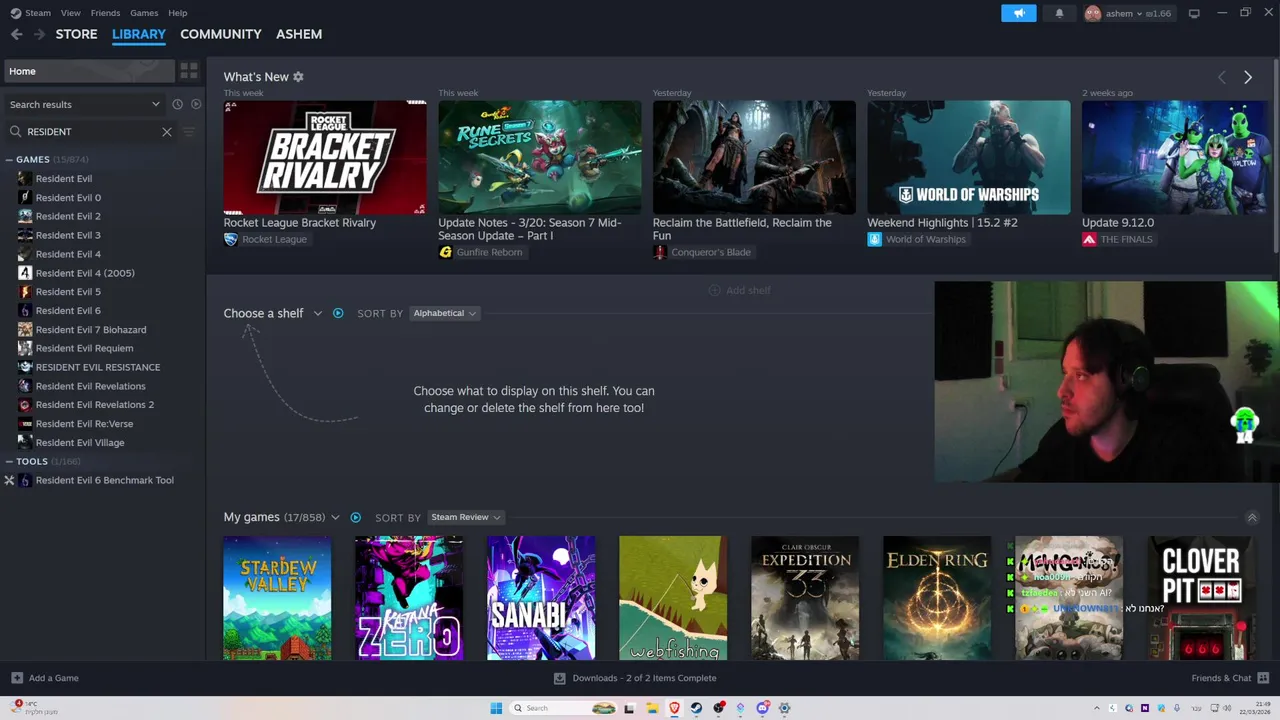Filter library by ready-to-play icon
Screen dimensions: 1280x720
coord(196,104)
